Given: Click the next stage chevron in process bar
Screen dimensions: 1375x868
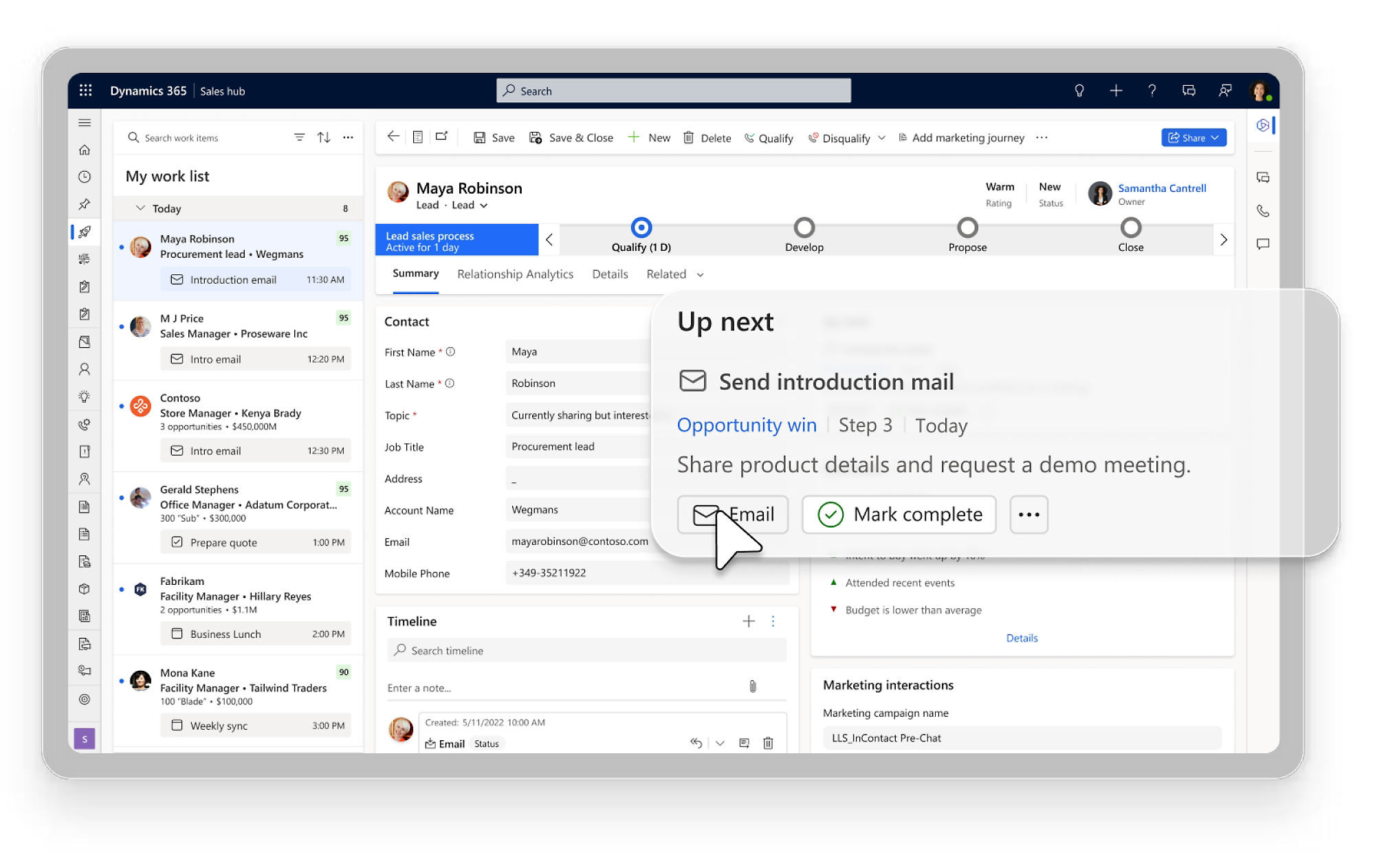Looking at the screenshot, I should [x=1224, y=240].
